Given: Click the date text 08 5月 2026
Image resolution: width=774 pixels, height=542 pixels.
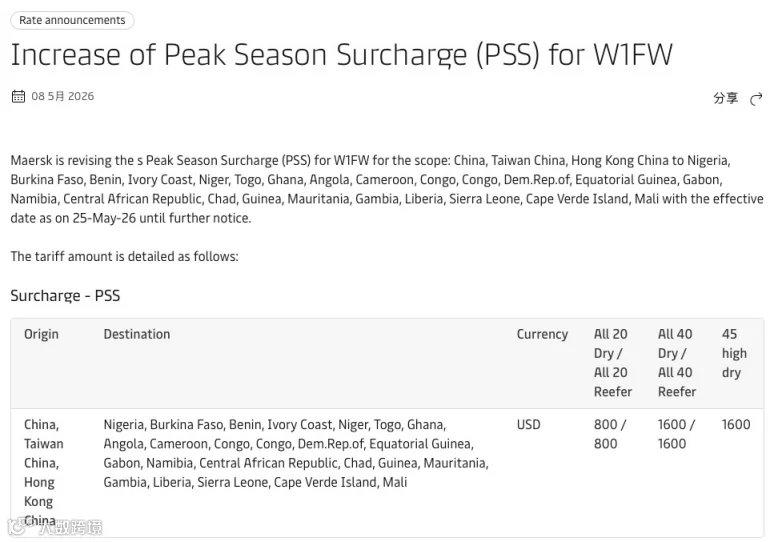Looking at the screenshot, I should (x=63, y=96).
